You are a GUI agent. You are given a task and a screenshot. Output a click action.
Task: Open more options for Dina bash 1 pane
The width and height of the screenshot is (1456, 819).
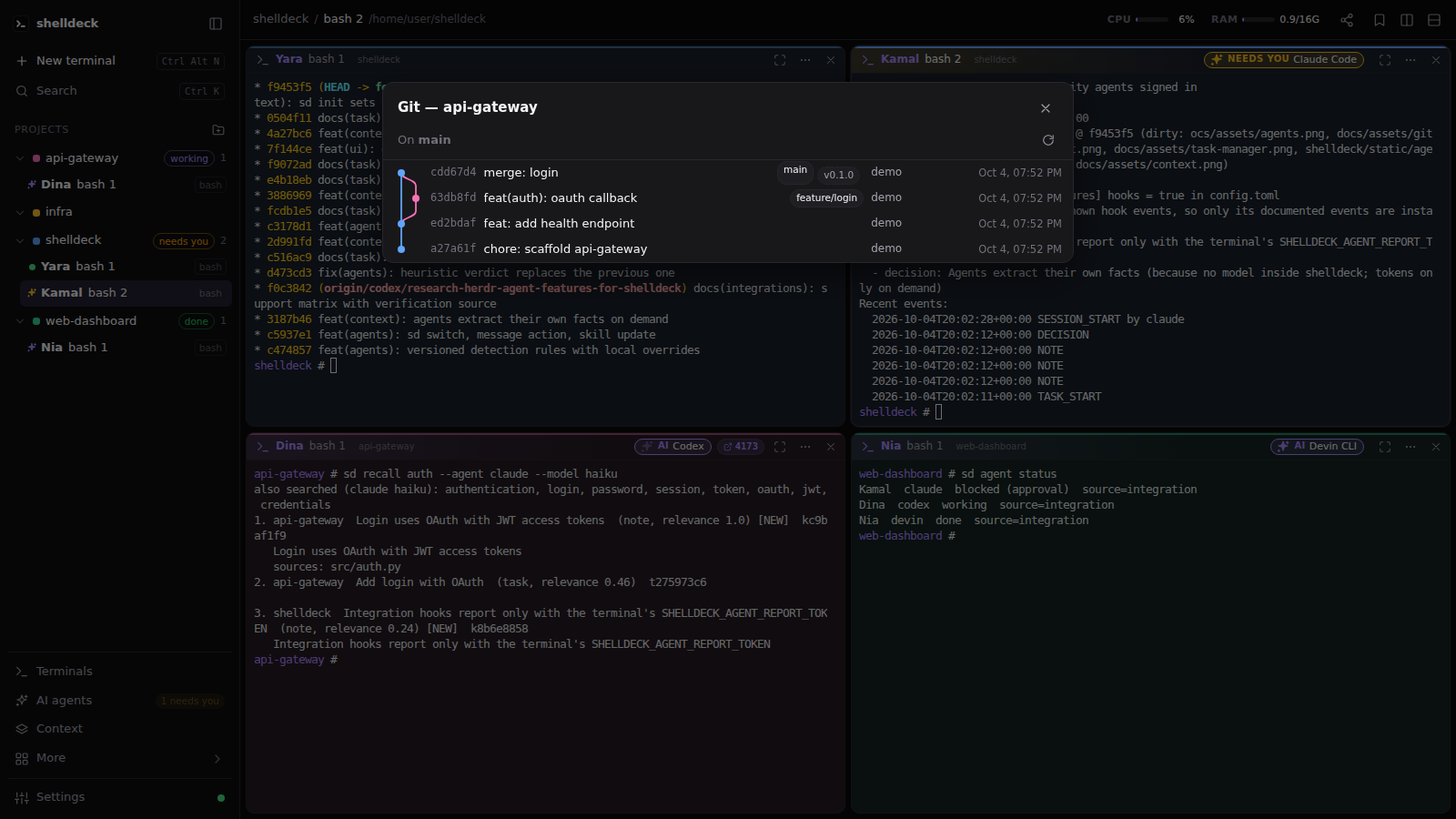[x=805, y=447]
